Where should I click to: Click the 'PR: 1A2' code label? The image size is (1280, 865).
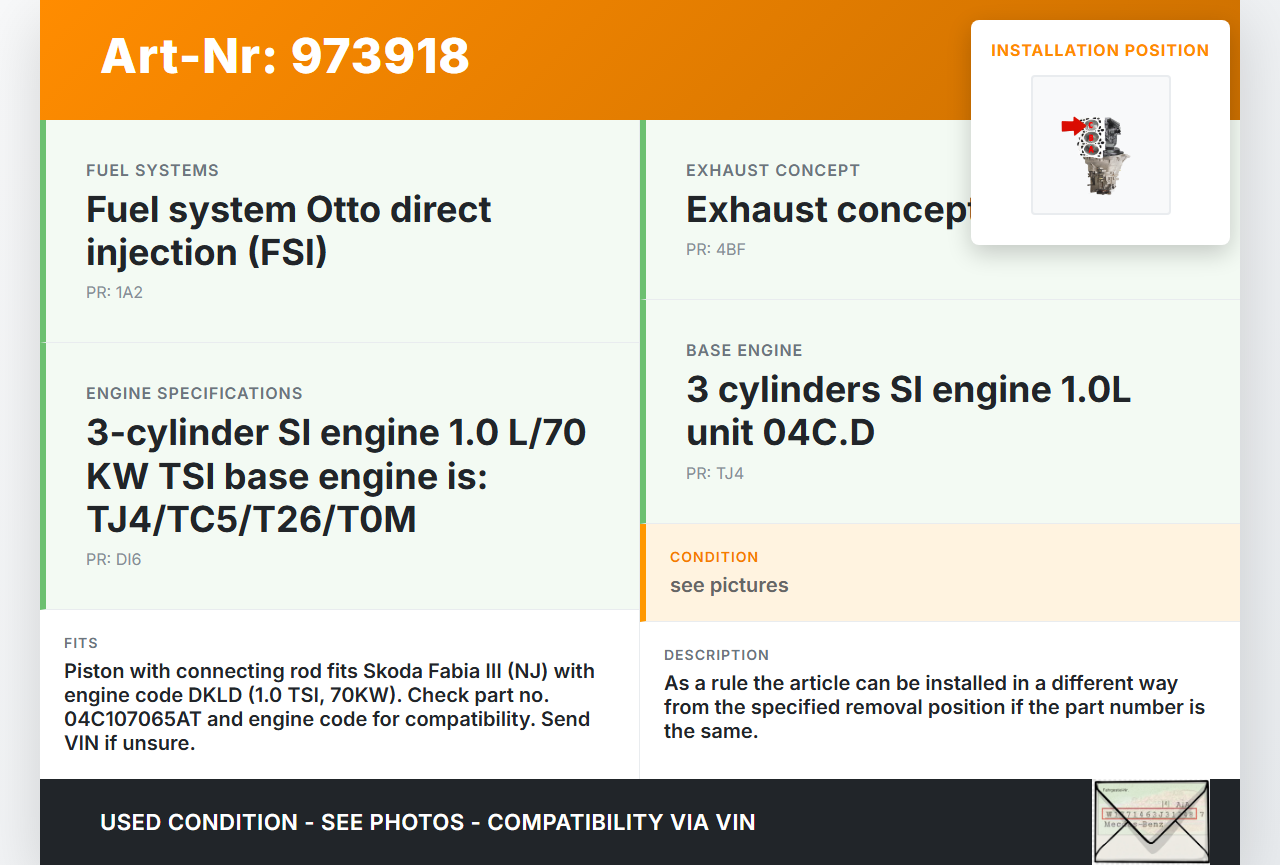pos(114,293)
